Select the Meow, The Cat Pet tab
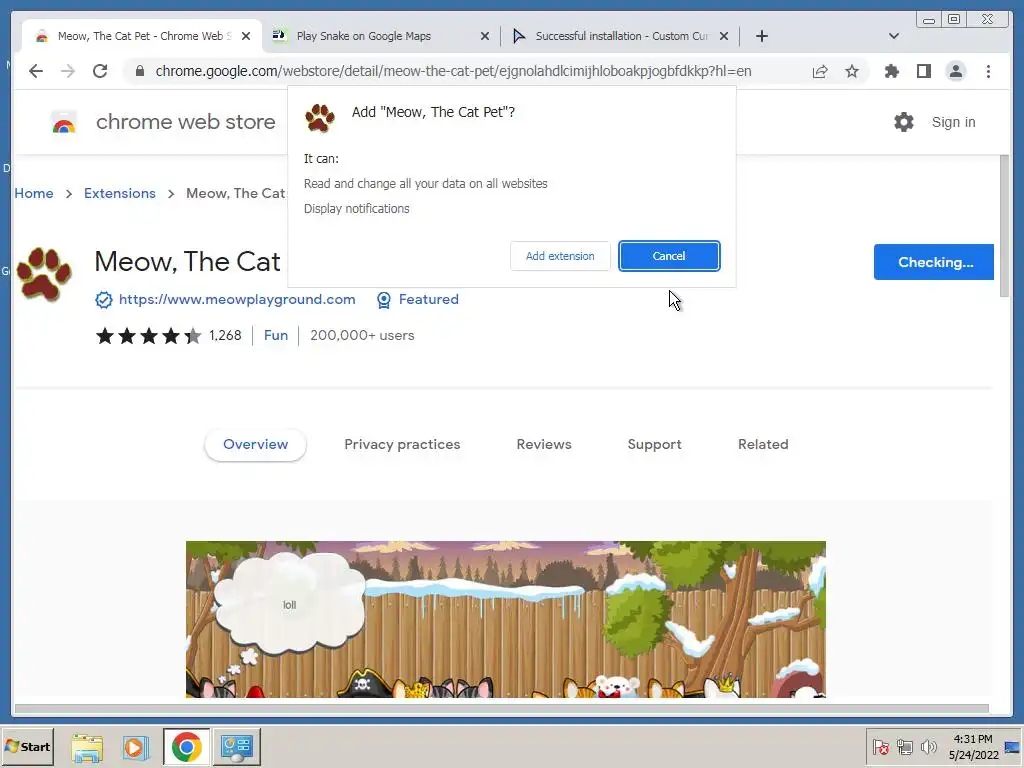Viewport: 1024px width, 768px height. pos(142,36)
